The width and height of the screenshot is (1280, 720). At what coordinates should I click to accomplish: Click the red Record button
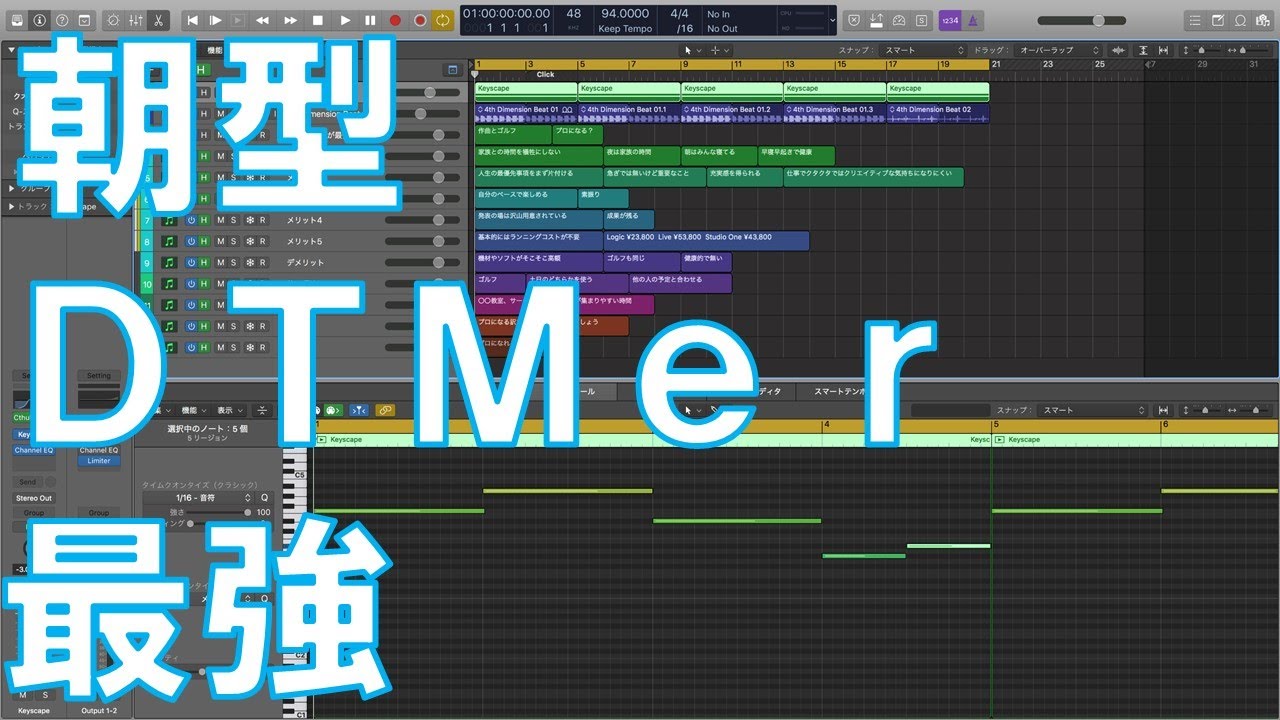coord(395,20)
